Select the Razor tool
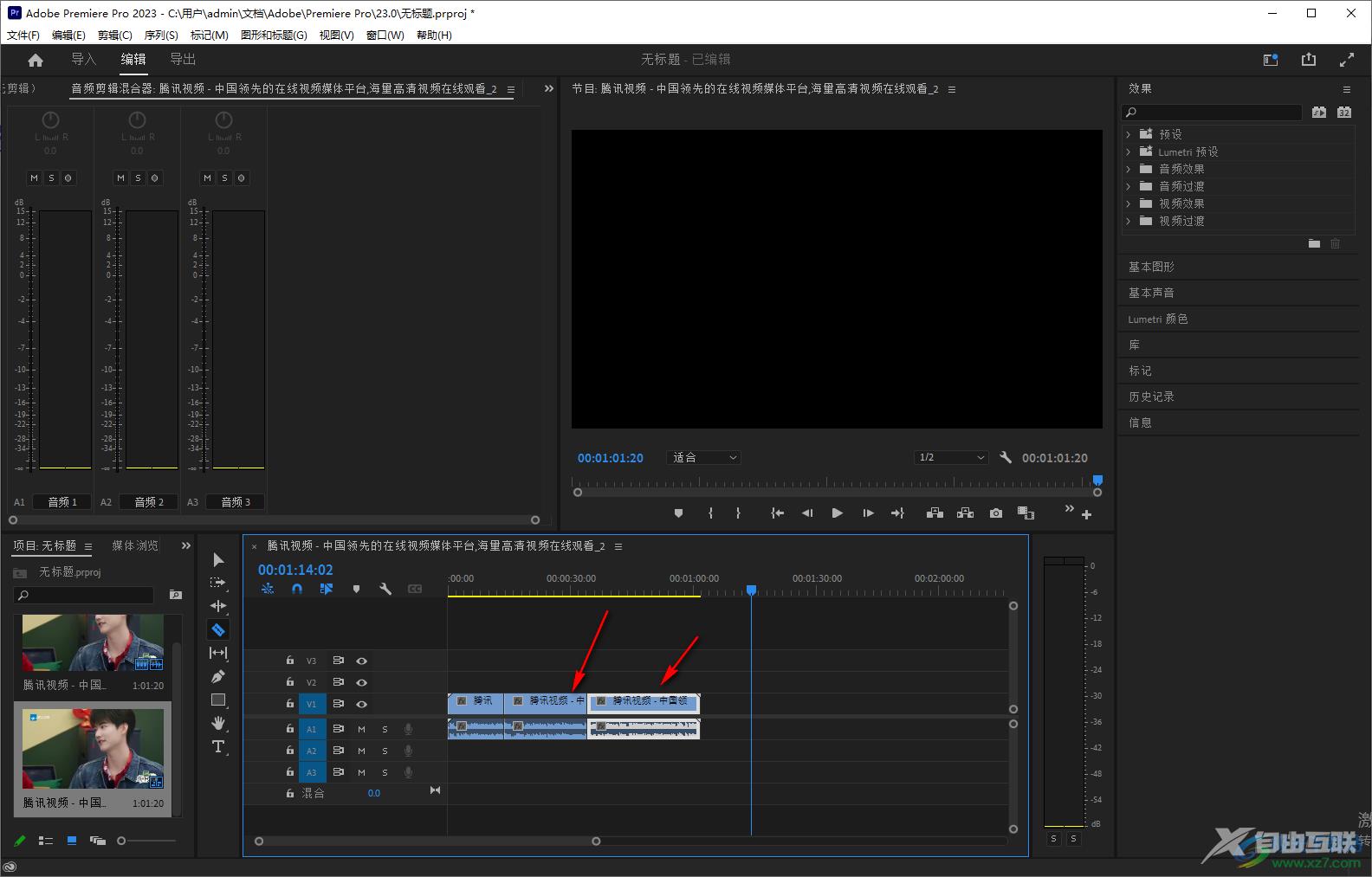 click(x=218, y=629)
